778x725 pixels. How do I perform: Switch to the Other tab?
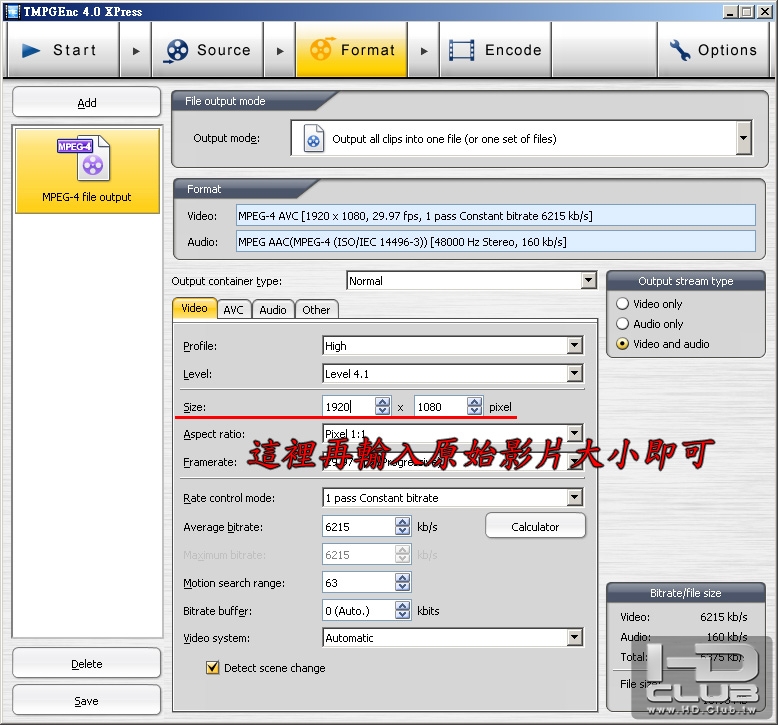pyautogui.click(x=317, y=310)
